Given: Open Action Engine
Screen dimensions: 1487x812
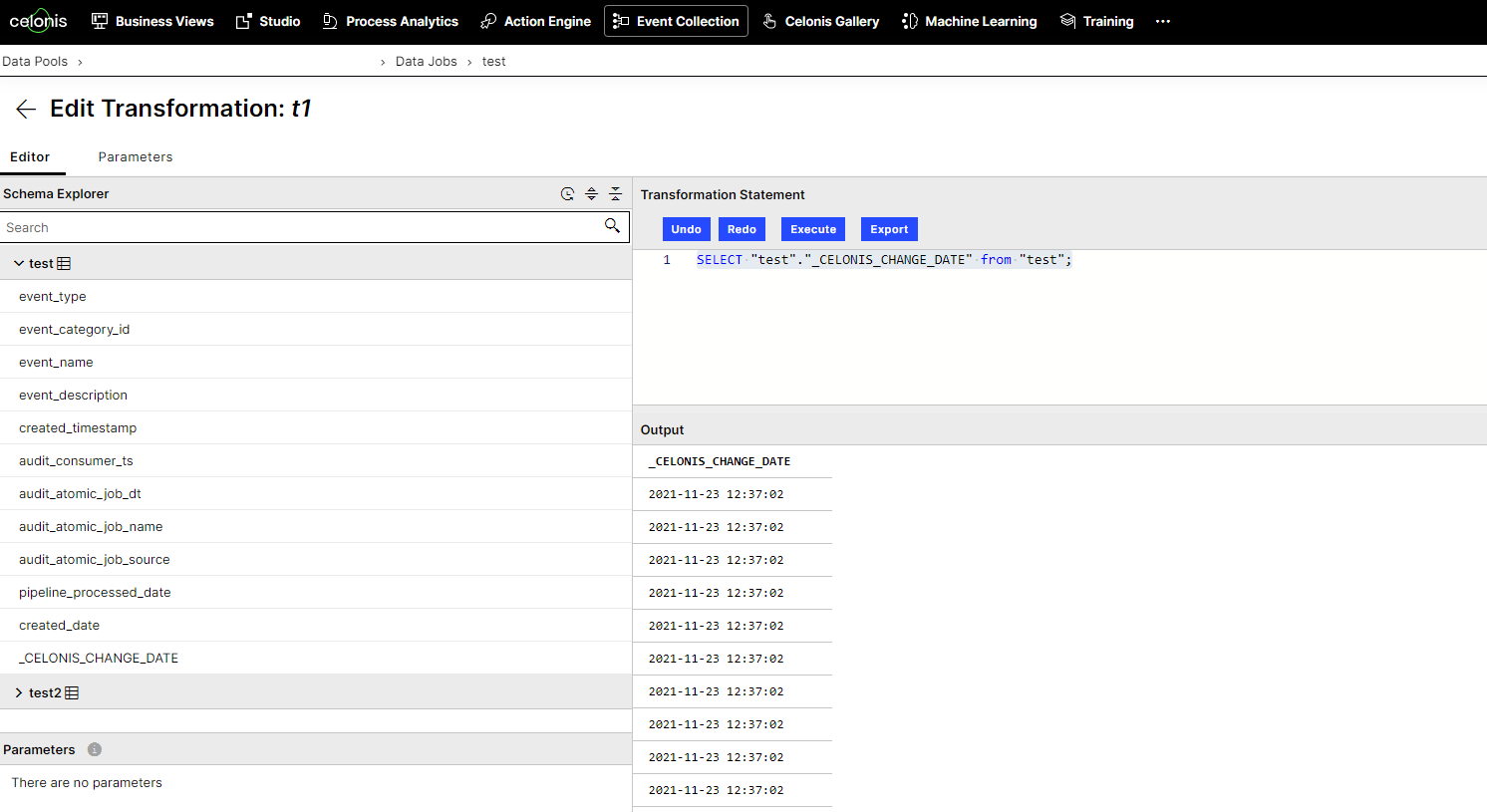Looking at the screenshot, I should 535,21.
